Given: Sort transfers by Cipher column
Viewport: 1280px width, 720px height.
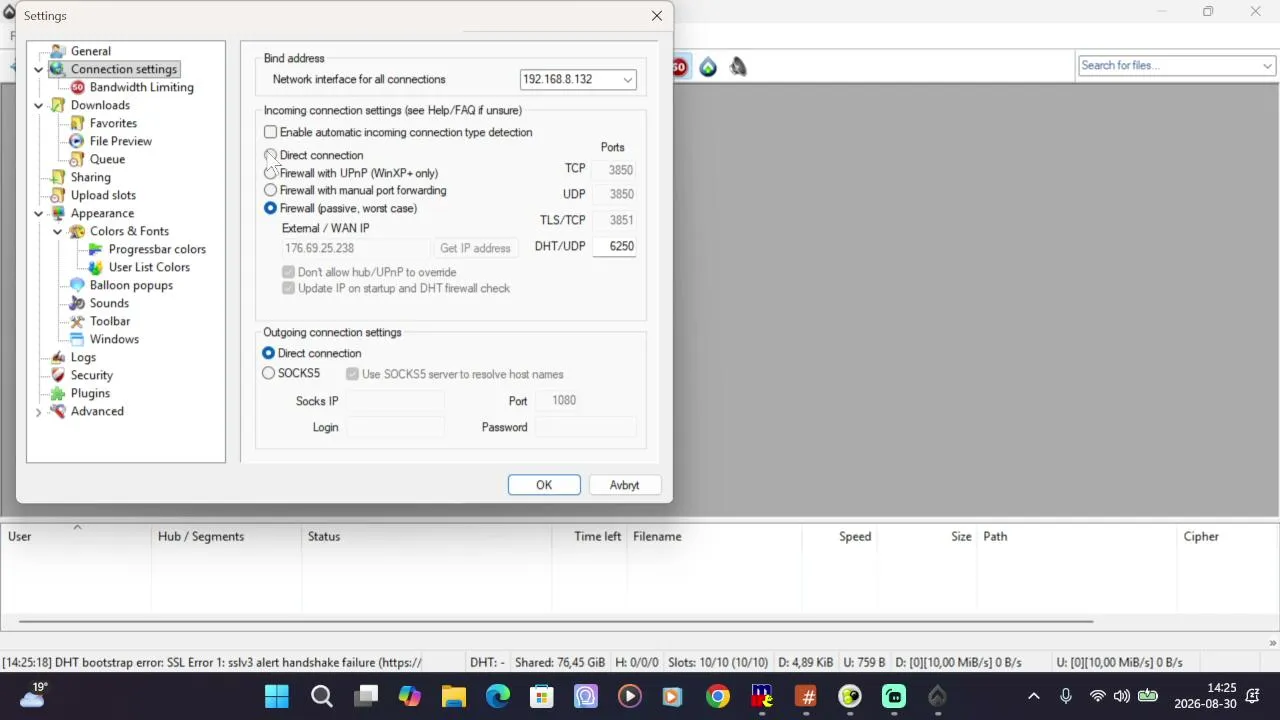Looking at the screenshot, I should [x=1228, y=537].
